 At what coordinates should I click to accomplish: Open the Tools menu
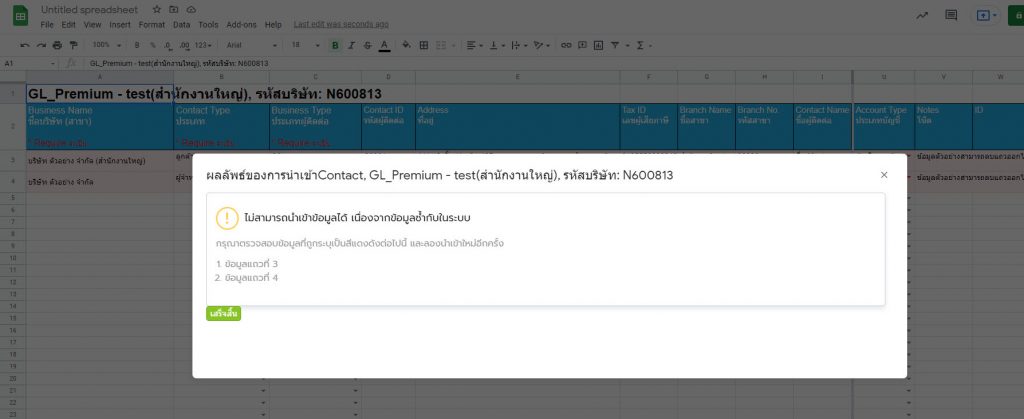click(208, 25)
